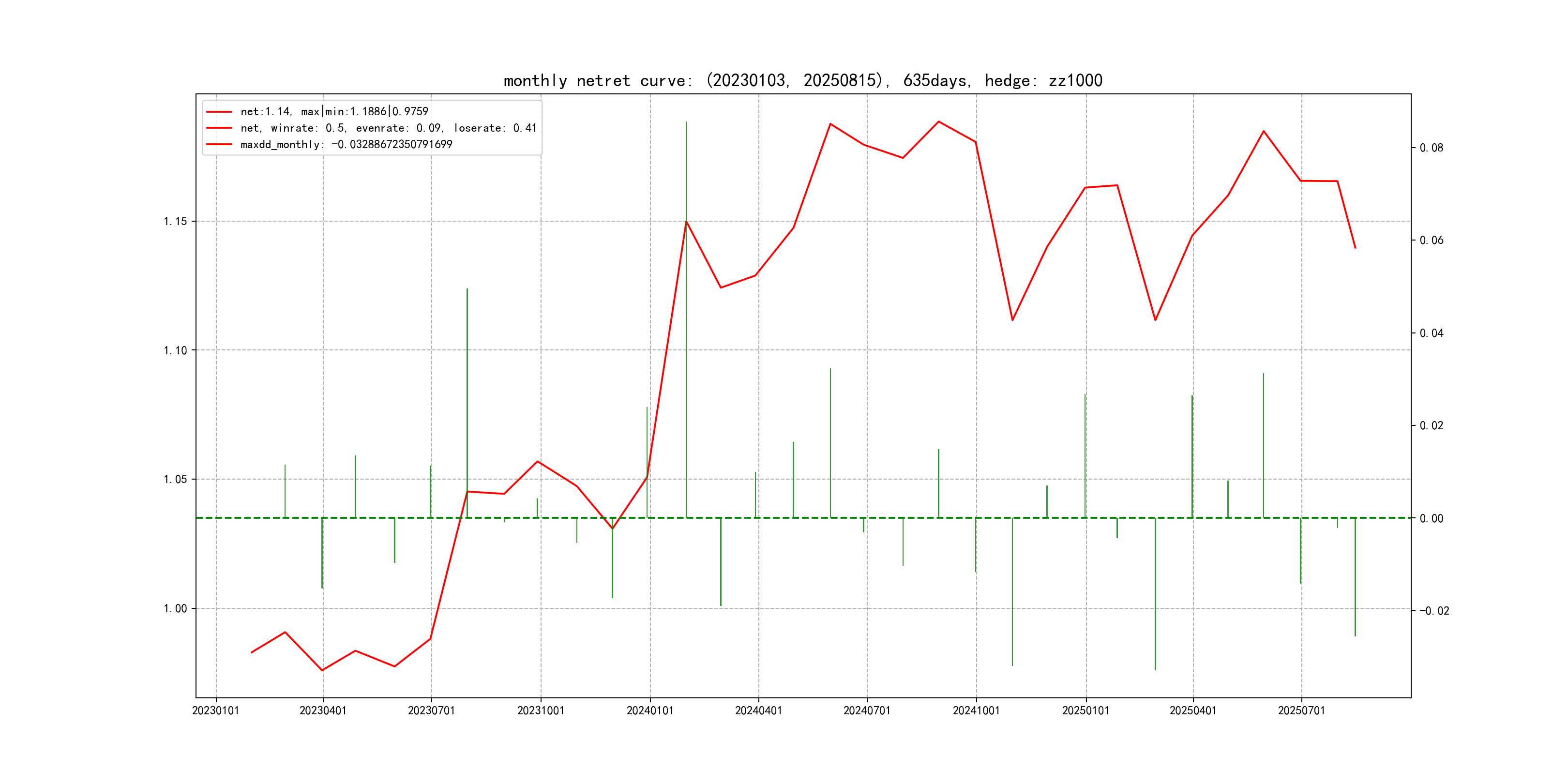Viewport: 1568px width, 784px height.
Task: Click the red curve's starting point
Action: click(x=251, y=652)
